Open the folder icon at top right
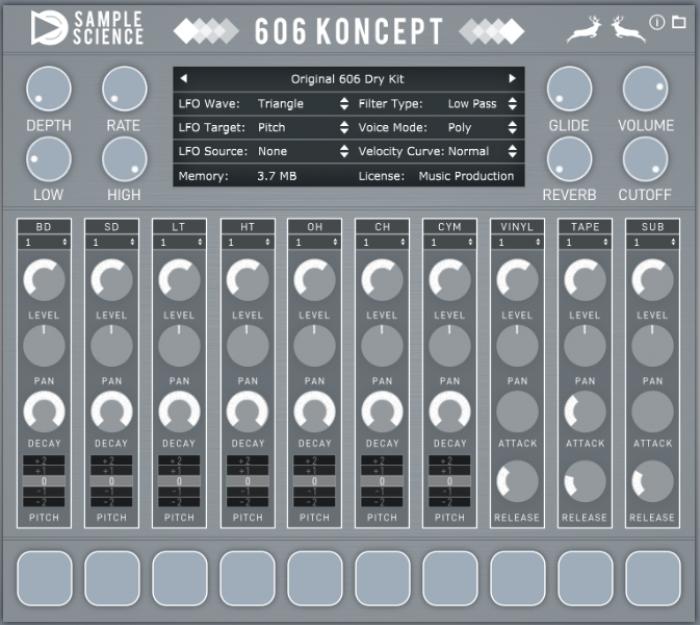 click(x=679, y=21)
